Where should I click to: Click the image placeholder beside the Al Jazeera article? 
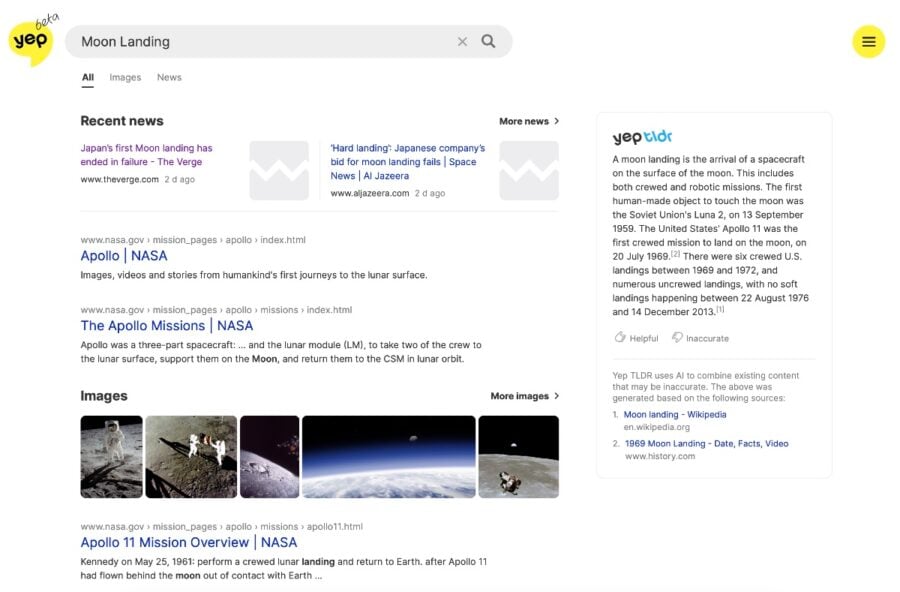tap(529, 171)
